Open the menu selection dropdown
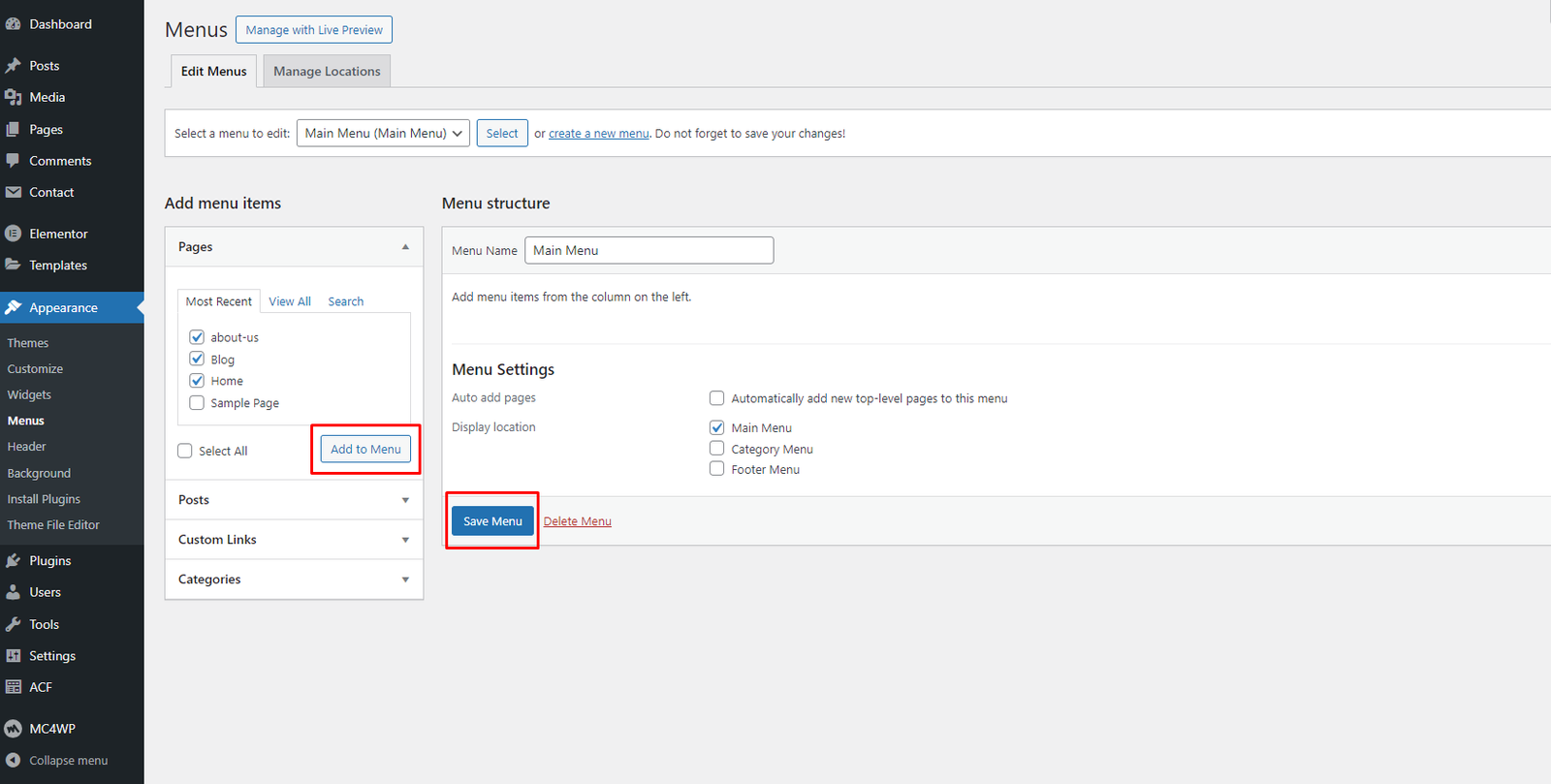Screen dimensions: 1551x784 point(383,134)
